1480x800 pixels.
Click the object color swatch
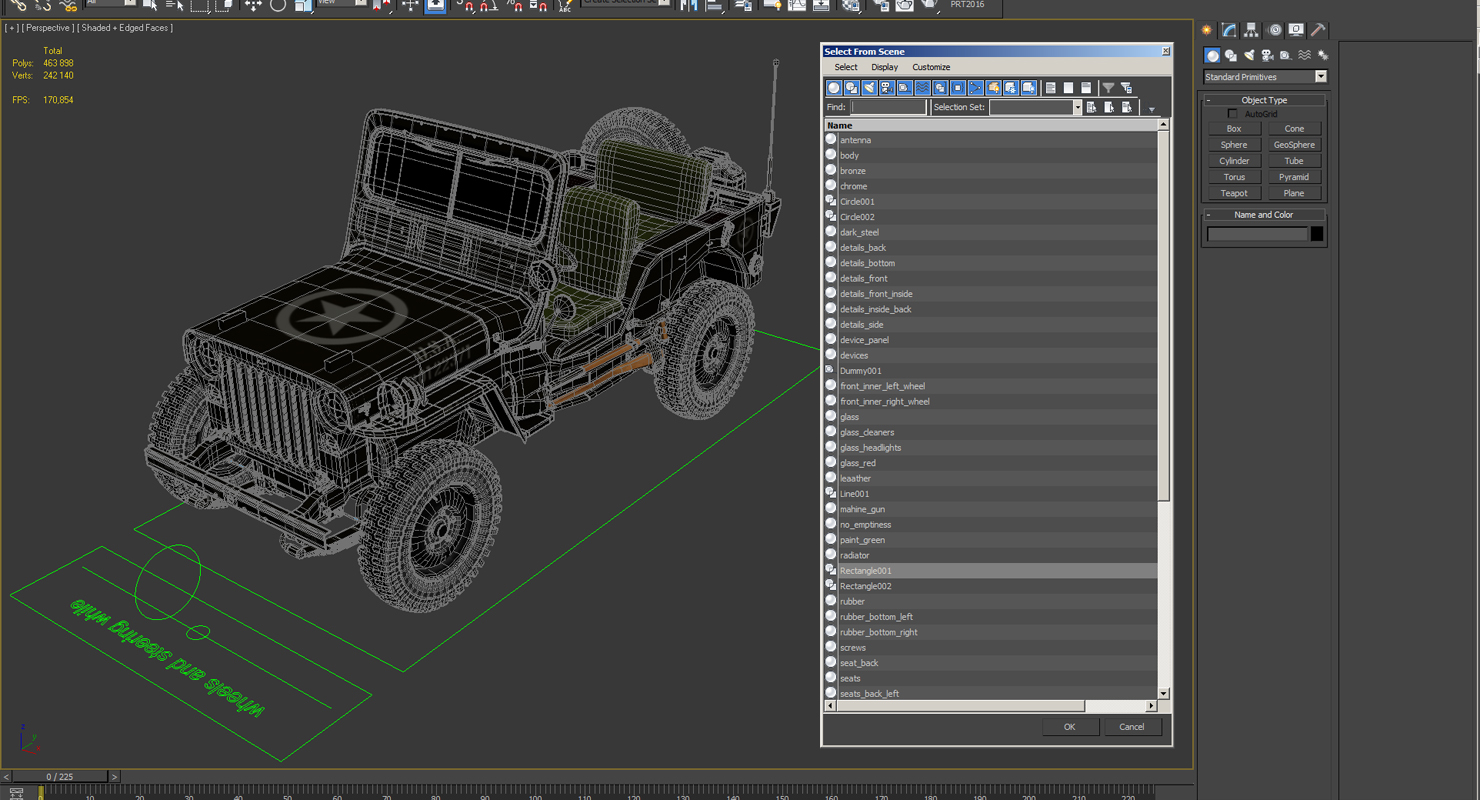(x=1317, y=234)
